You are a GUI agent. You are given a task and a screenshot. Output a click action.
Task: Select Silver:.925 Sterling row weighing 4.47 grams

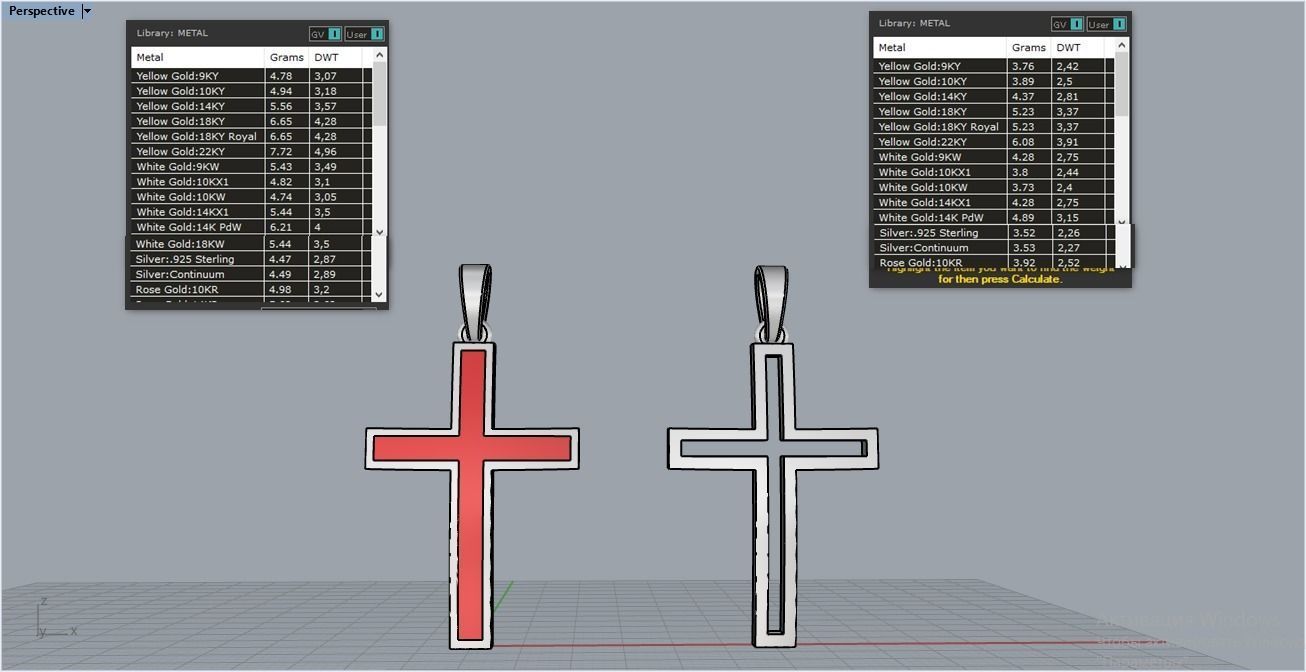pos(251,259)
